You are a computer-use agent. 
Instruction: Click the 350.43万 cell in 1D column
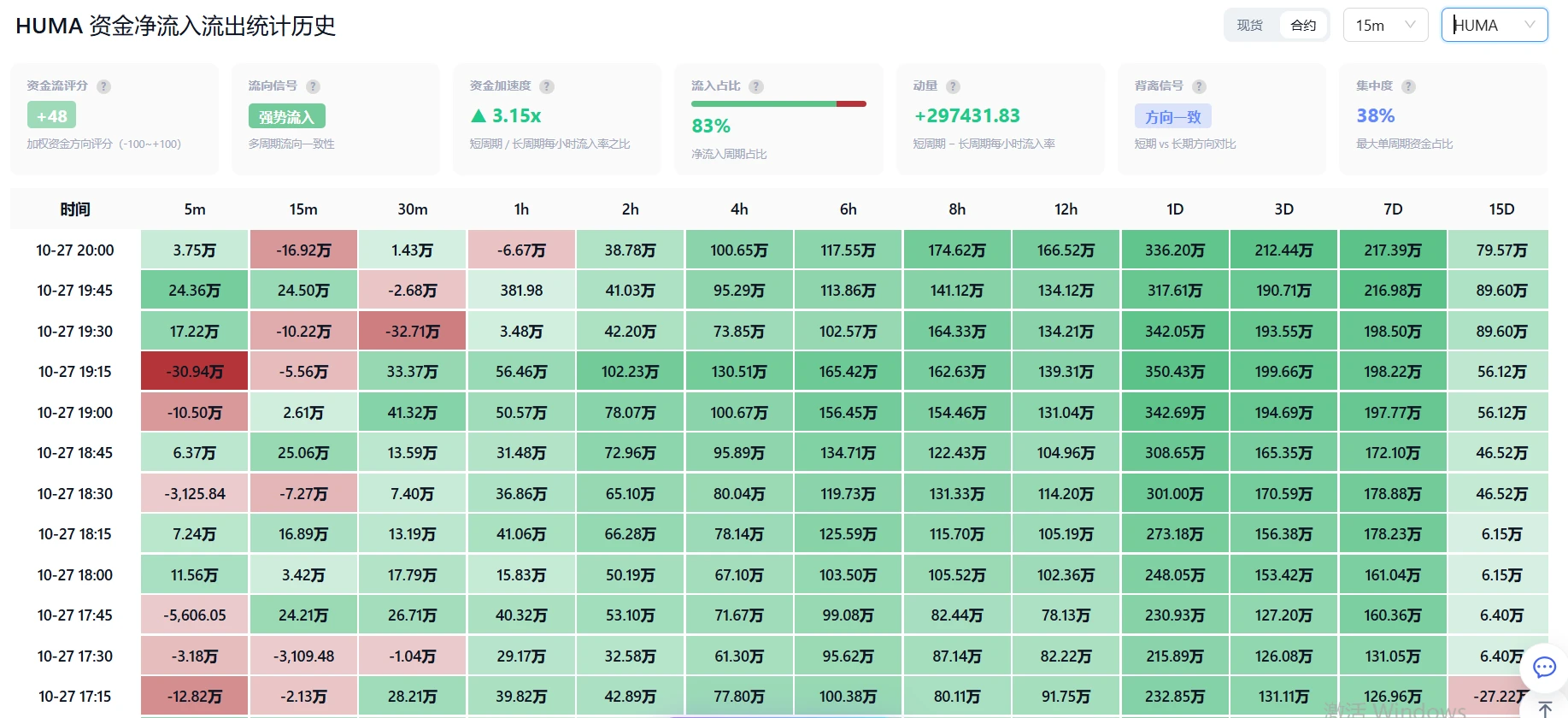pyautogui.click(x=1175, y=372)
